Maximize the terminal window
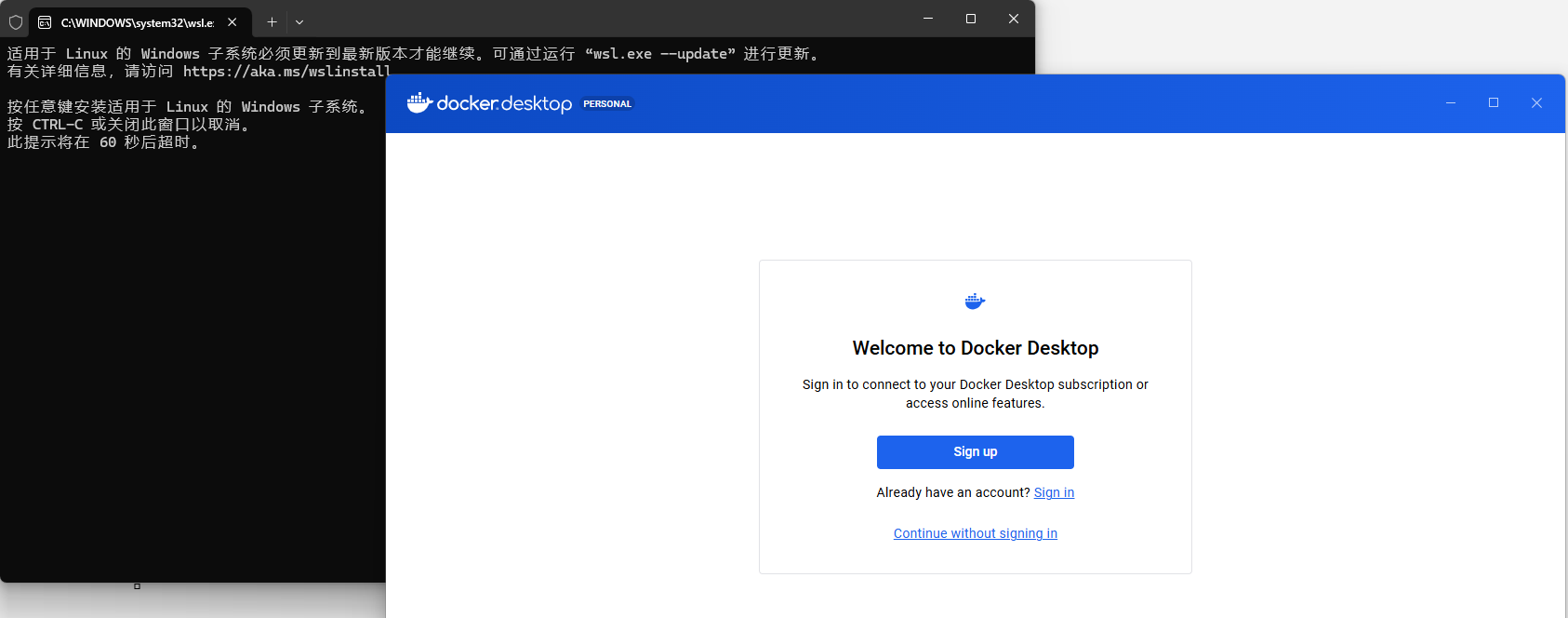 tap(971, 19)
